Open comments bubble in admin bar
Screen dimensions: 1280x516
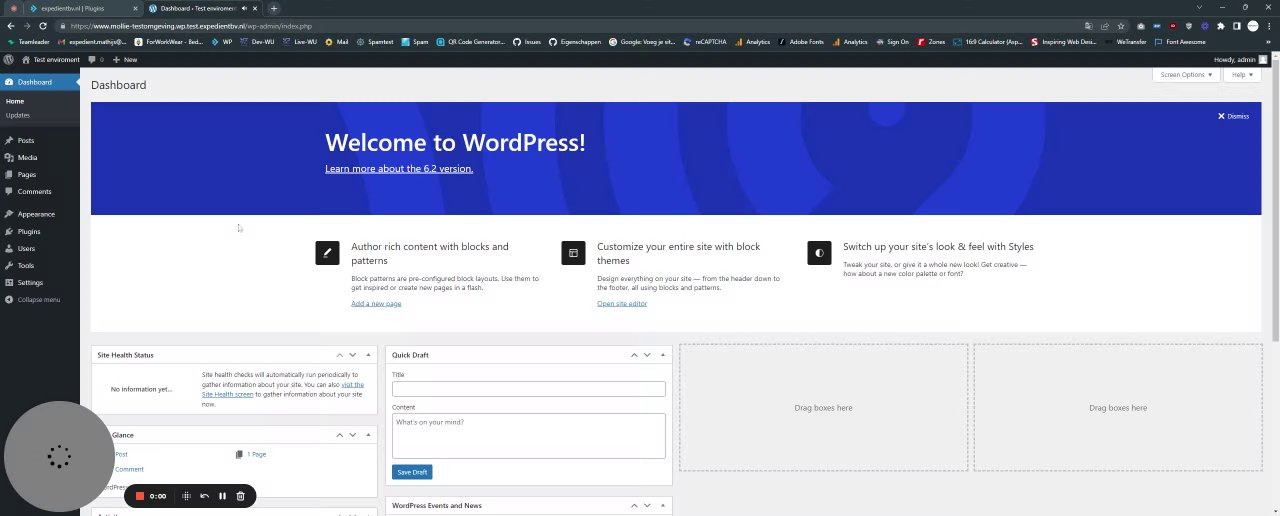(x=95, y=60)
